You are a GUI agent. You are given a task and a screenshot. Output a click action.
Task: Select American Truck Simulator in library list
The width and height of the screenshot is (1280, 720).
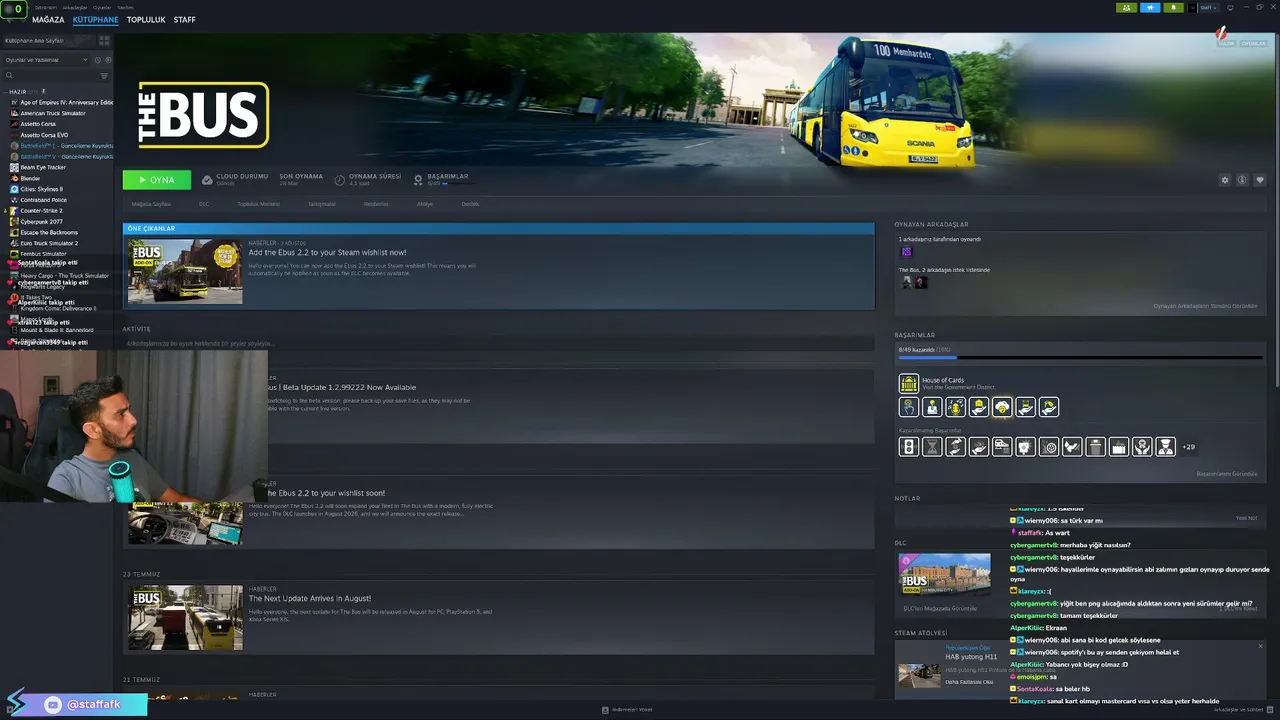pos(48,113)
